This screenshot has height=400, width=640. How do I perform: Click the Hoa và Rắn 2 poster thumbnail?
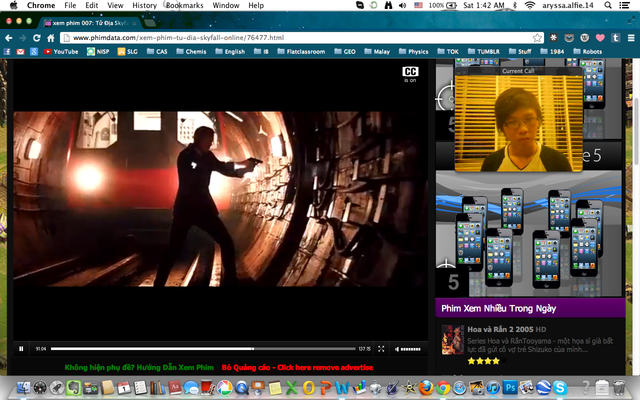click(453, 340)
